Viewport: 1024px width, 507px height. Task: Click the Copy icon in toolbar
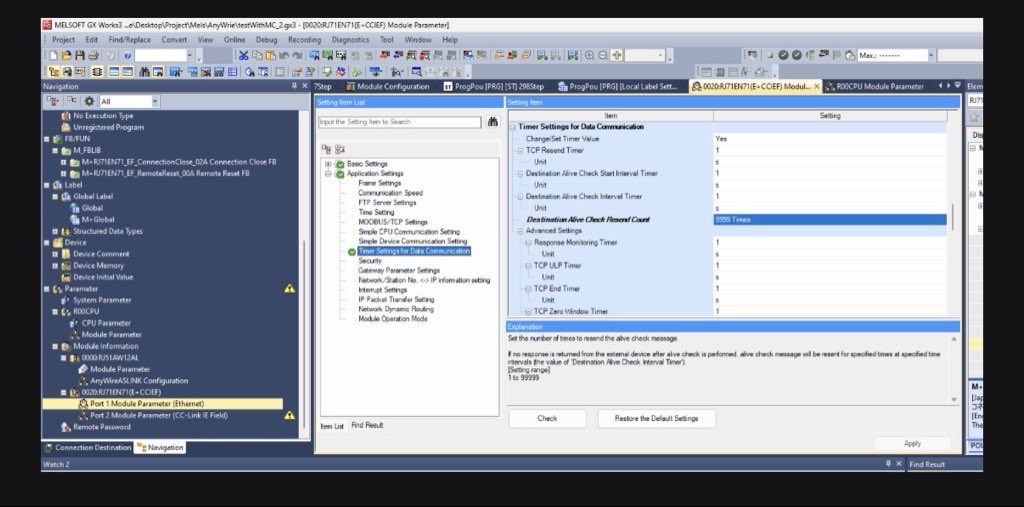(257, 56)
